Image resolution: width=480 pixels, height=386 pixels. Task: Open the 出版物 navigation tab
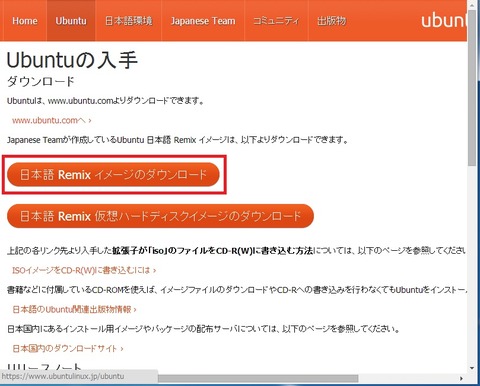pos(331,21)
